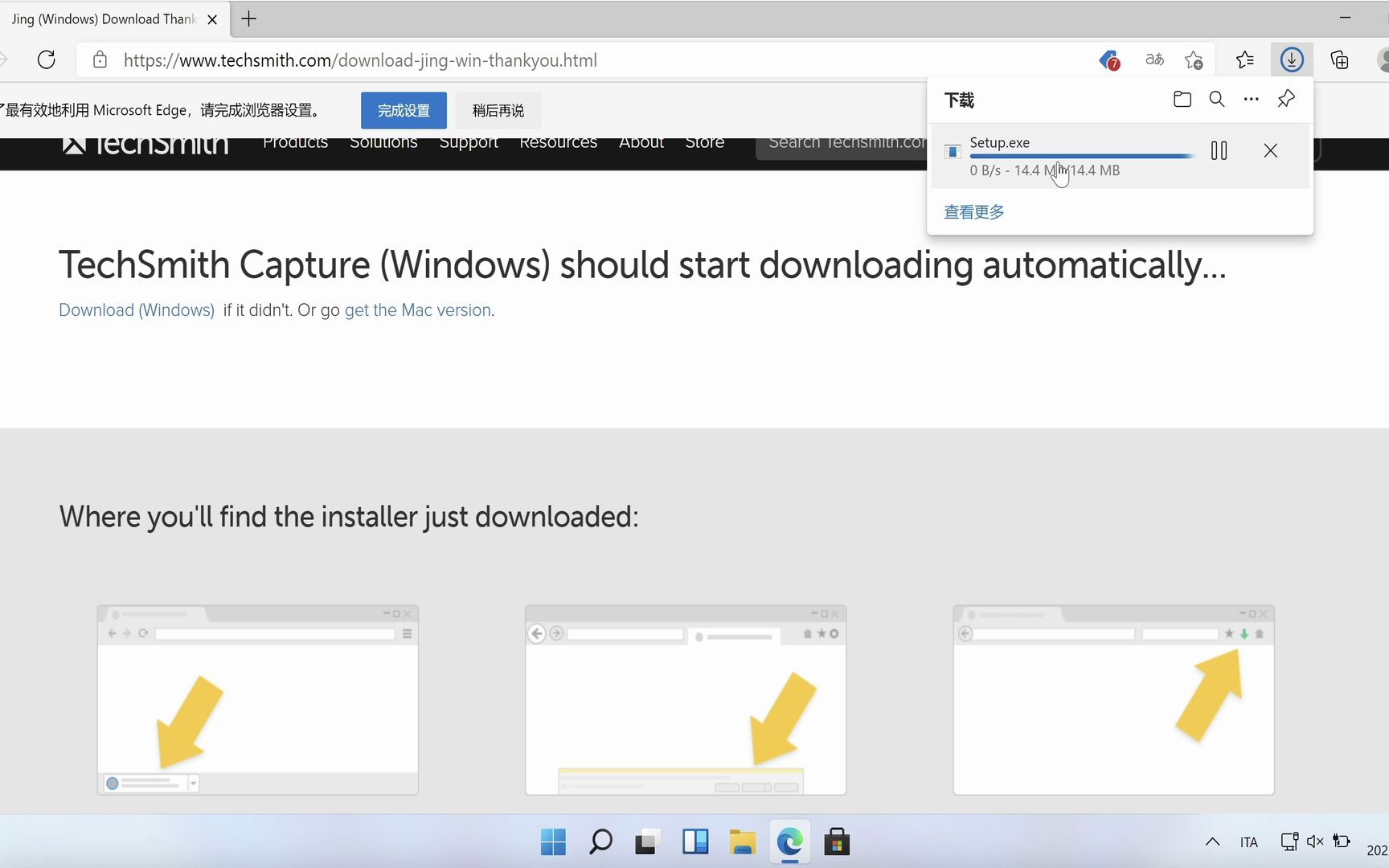The image size is (1389, 868).
Task: Click the get the Mac version link
Action: [418, 310]
